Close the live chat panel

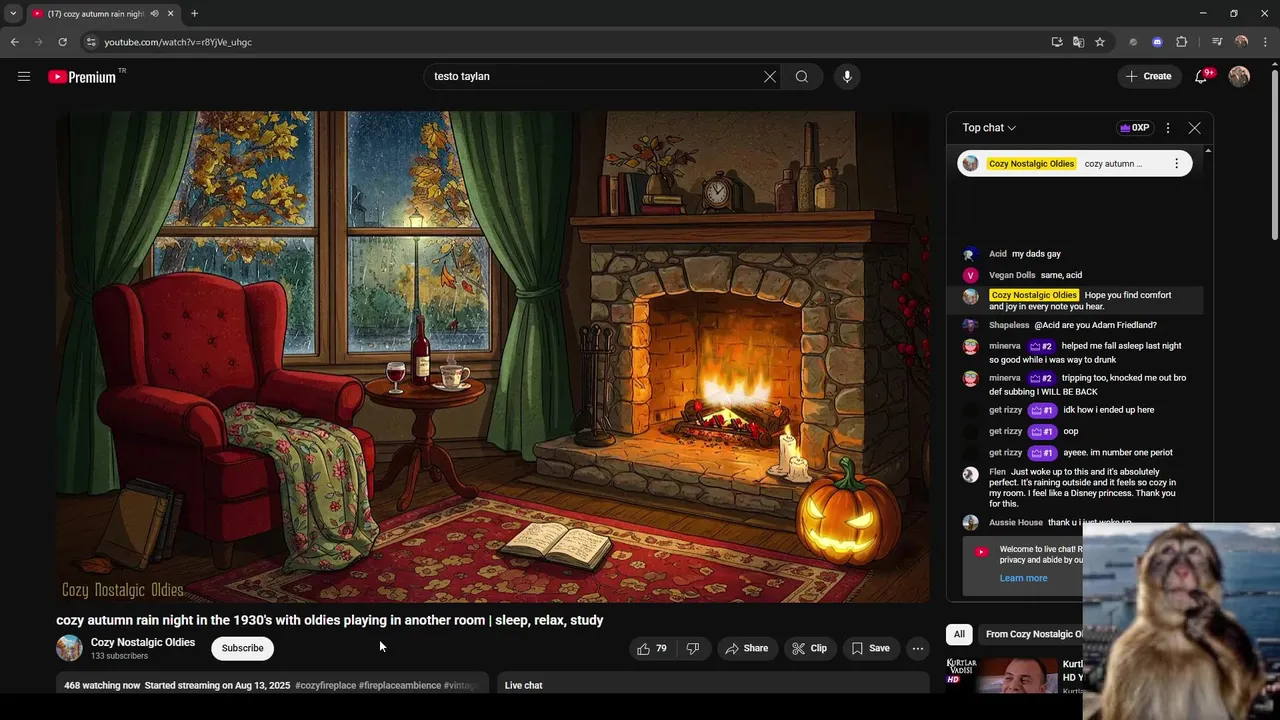(1194, 128)
